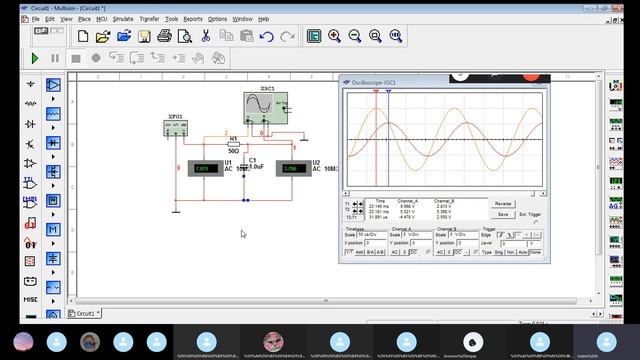Image resolution: width=640 pixels, height=360 pixels.
Task: Select the Circuit1 sheet tab
Action: [84, 313]
